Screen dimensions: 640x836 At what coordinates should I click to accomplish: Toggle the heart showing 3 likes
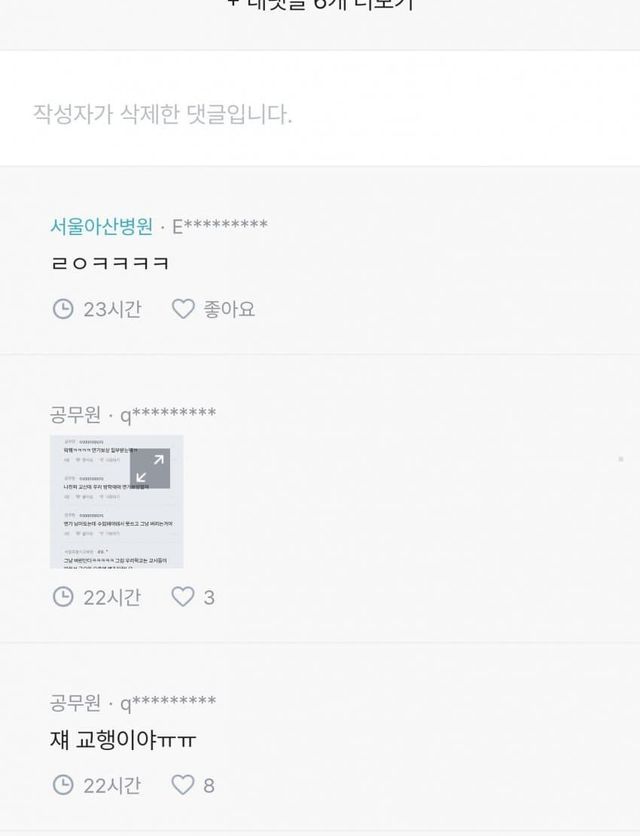(x=182, y=597)
